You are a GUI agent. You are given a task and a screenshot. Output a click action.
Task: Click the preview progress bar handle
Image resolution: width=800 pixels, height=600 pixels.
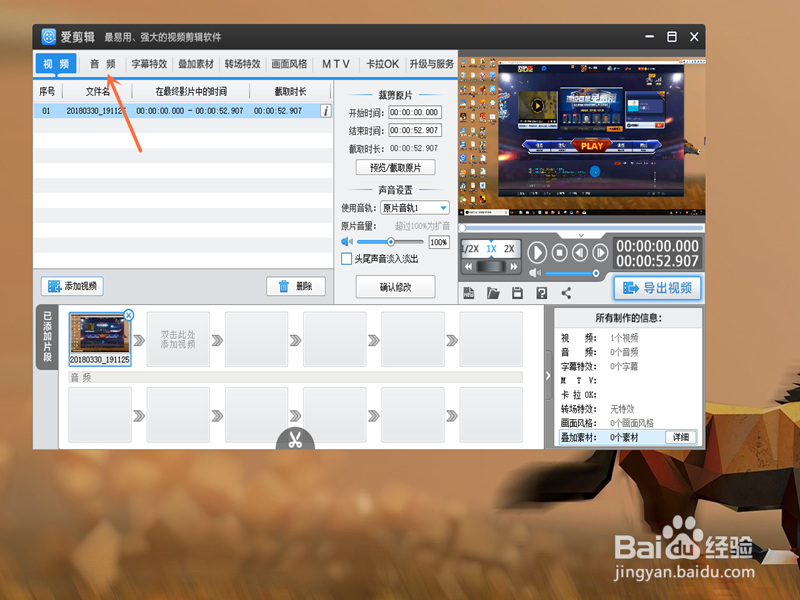click(x=462, y=228)
